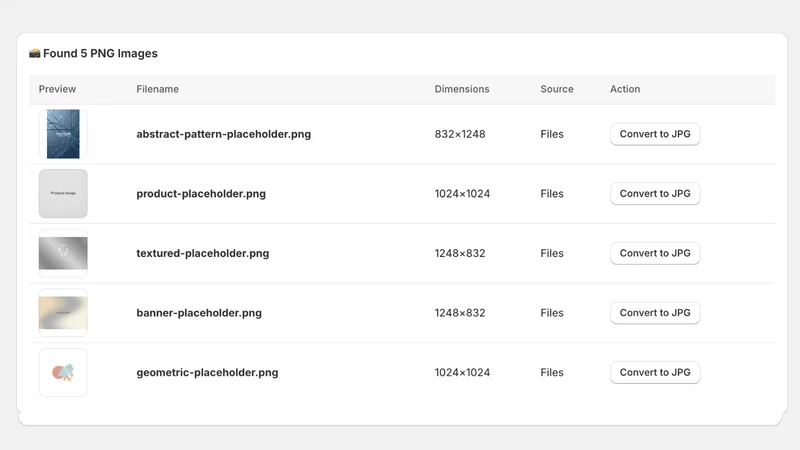800x450 pixels.
Task: Click the Filename column header
Action: click(x=158, y=89)
